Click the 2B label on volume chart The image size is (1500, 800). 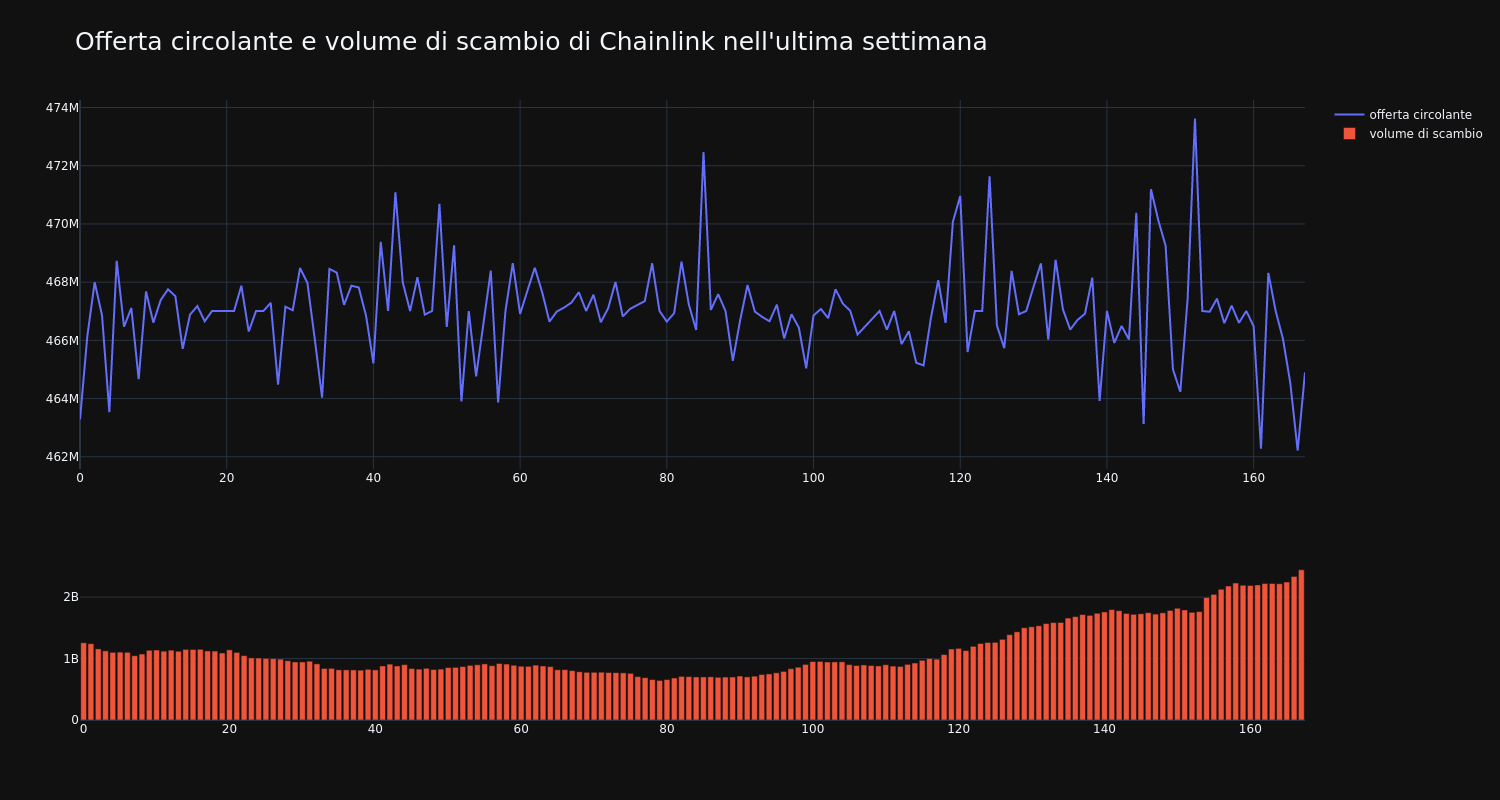point(71,597)
